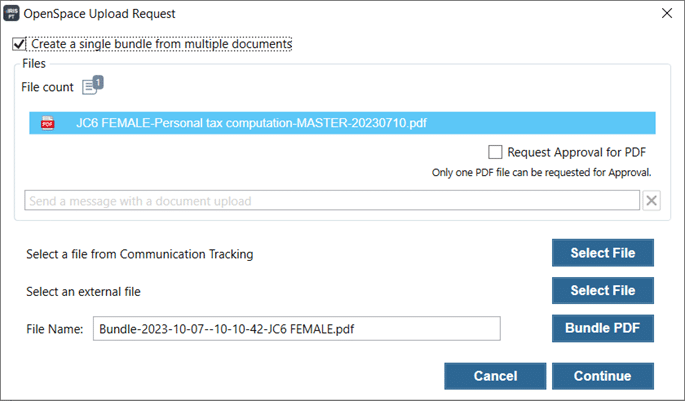The width and height of the screenshot is (685, 401).
Task: Click the 'Create a single bundle from multiple documents' label
Action: click(x=161, y=44)
